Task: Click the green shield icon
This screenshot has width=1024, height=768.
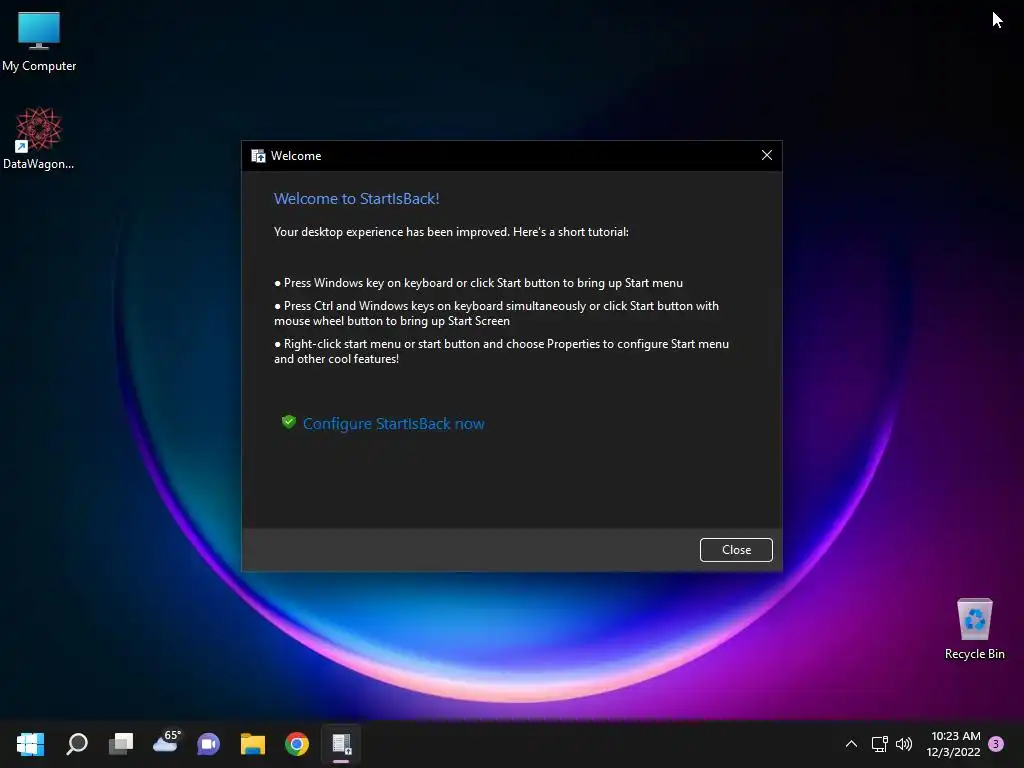Action: tap(289, 422)
